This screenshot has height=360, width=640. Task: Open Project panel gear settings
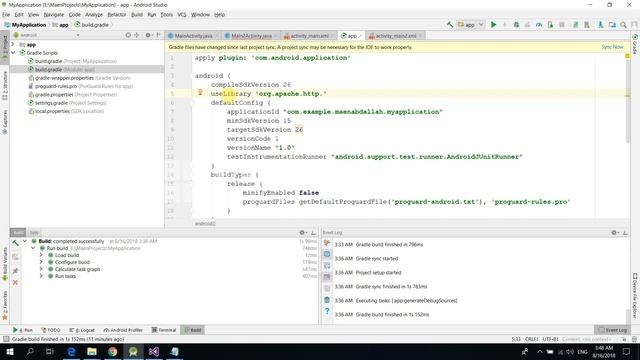coord(148,36)
